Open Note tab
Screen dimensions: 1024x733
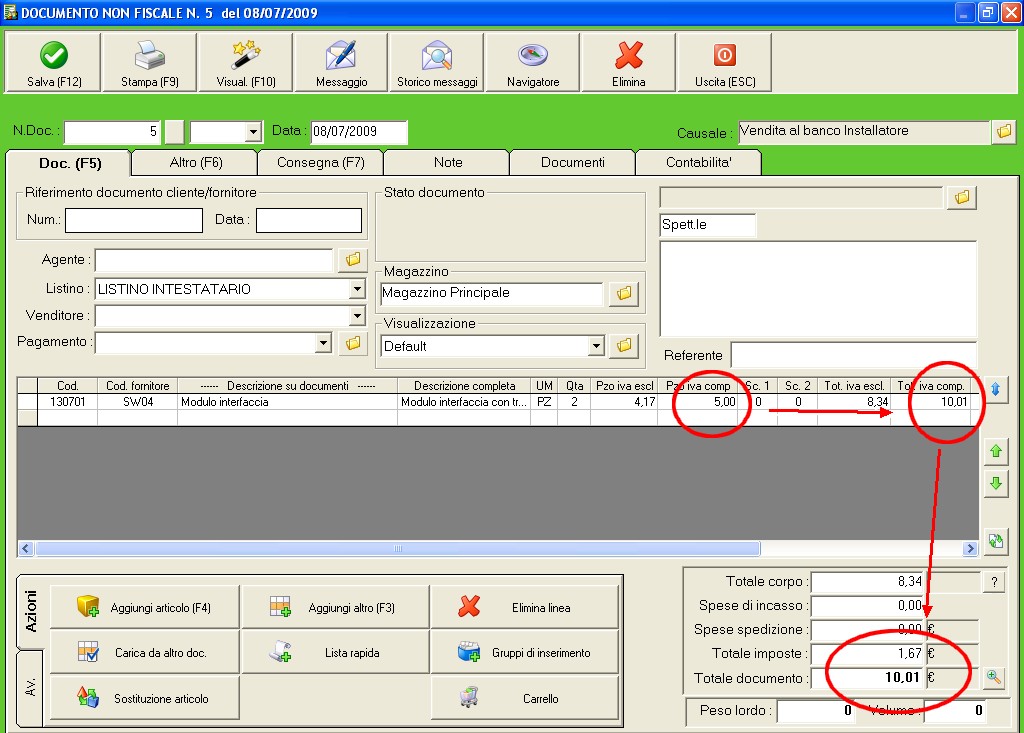point(447,163)
